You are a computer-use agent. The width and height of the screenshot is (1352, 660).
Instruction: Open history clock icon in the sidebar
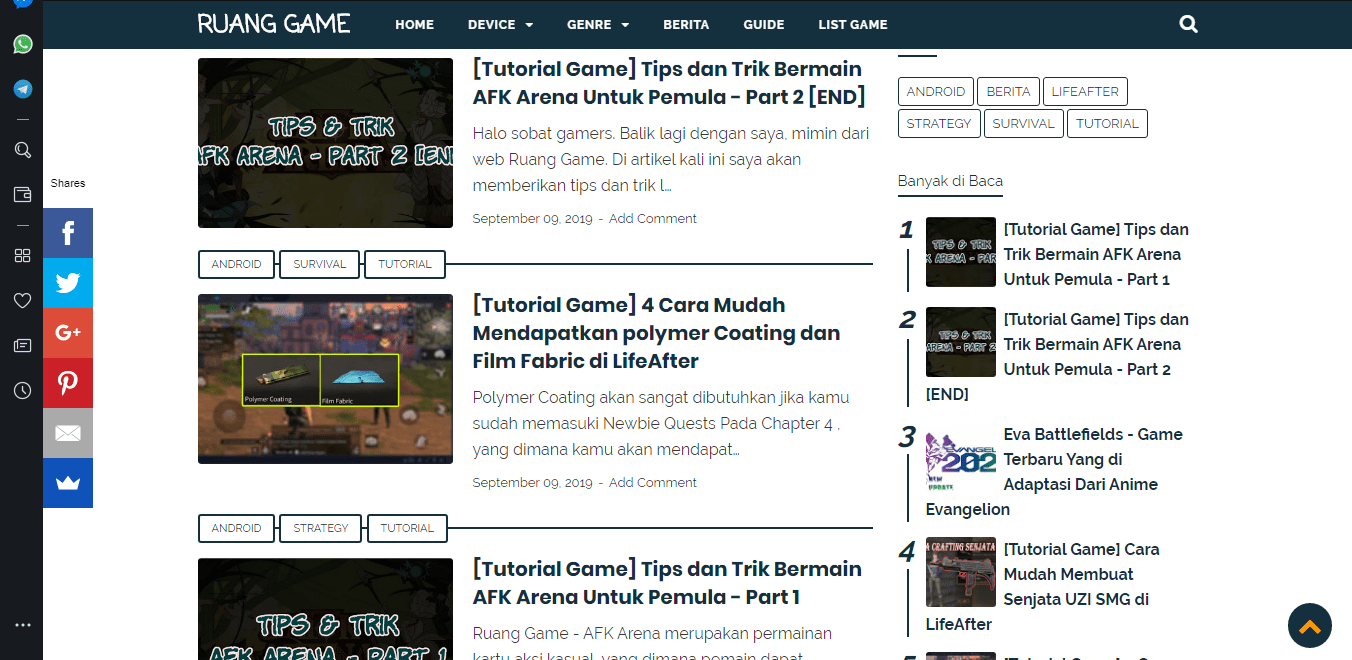point(22,390)
